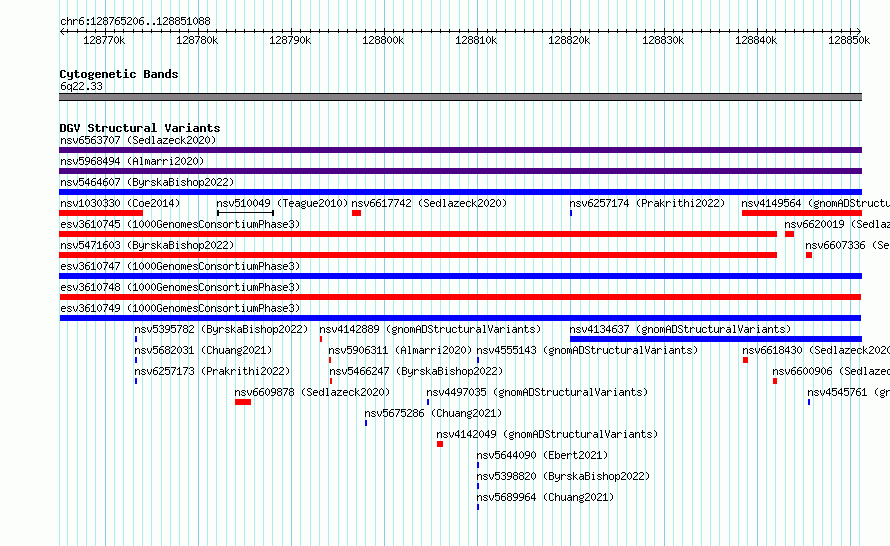Image resolution: width=890 pixels, height=546 pixels.
Task: Click the red block under nsv6620019
Action: (790, 234)
